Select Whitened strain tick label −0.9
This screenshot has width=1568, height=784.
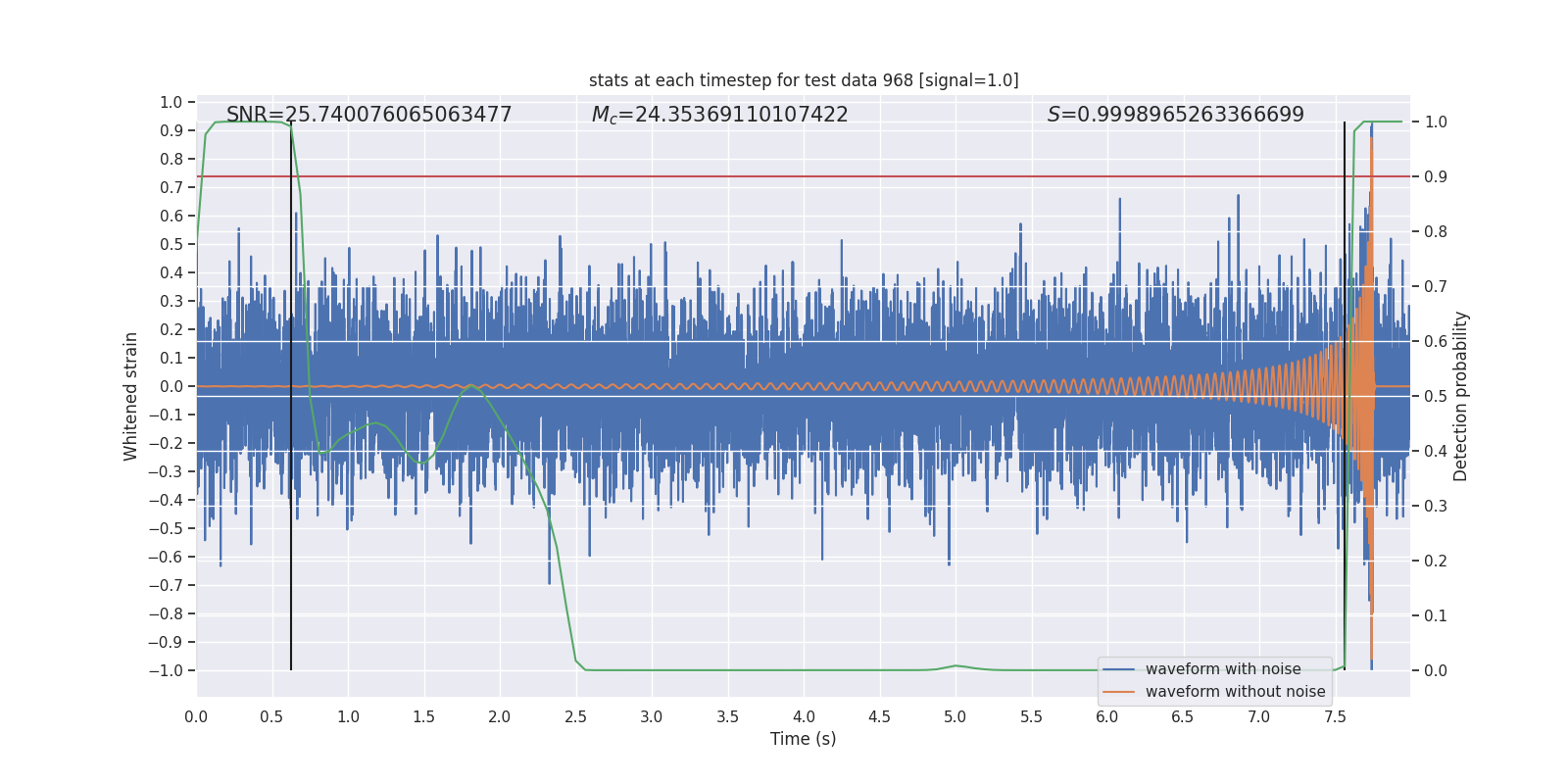[166, 642]
